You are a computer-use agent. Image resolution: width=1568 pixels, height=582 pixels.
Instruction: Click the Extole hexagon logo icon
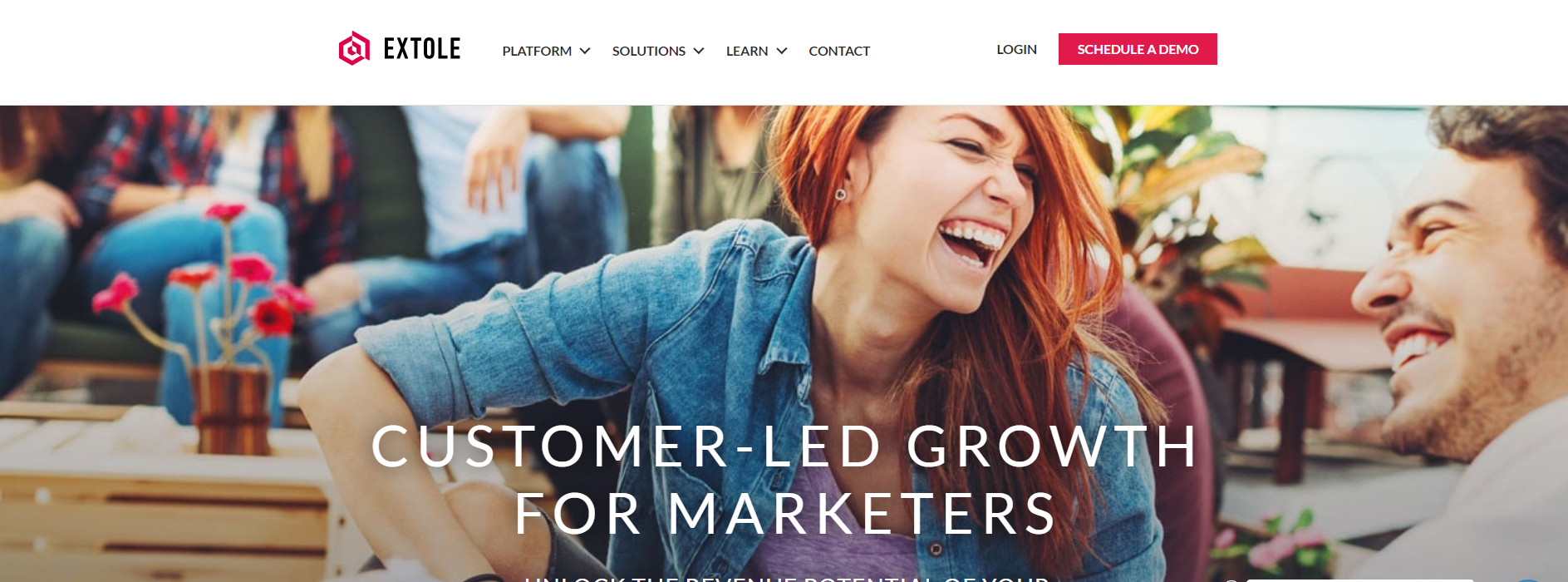coord(354,48)
